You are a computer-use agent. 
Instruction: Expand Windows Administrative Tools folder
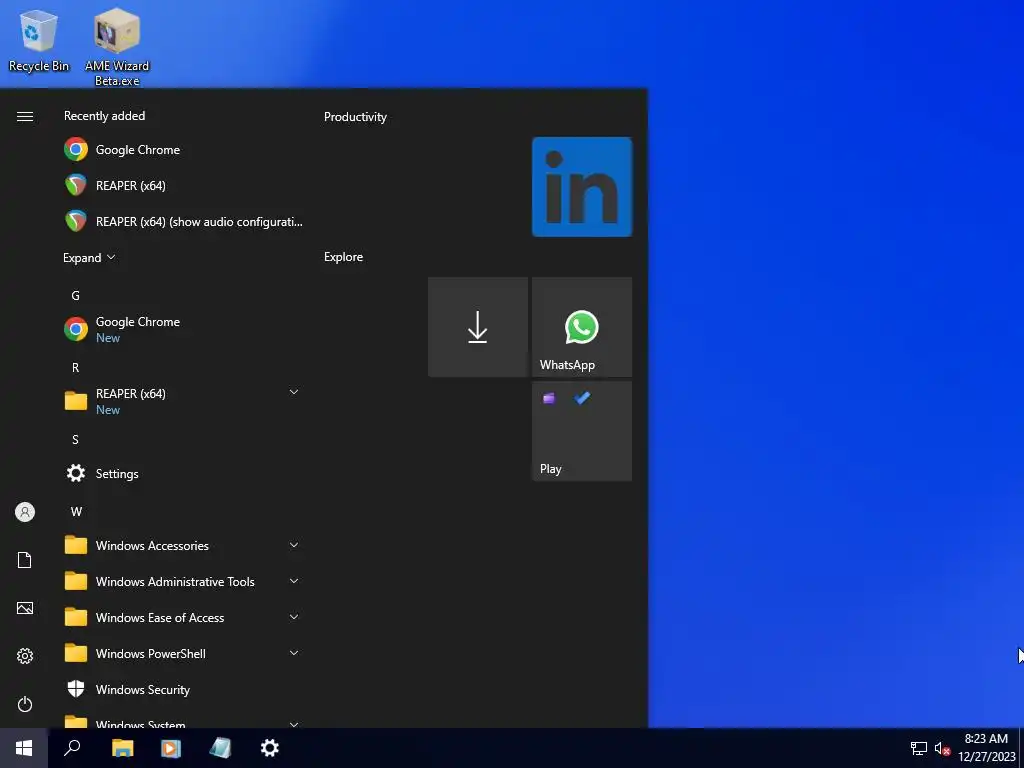pyautogui.click(x=183, y=581)
